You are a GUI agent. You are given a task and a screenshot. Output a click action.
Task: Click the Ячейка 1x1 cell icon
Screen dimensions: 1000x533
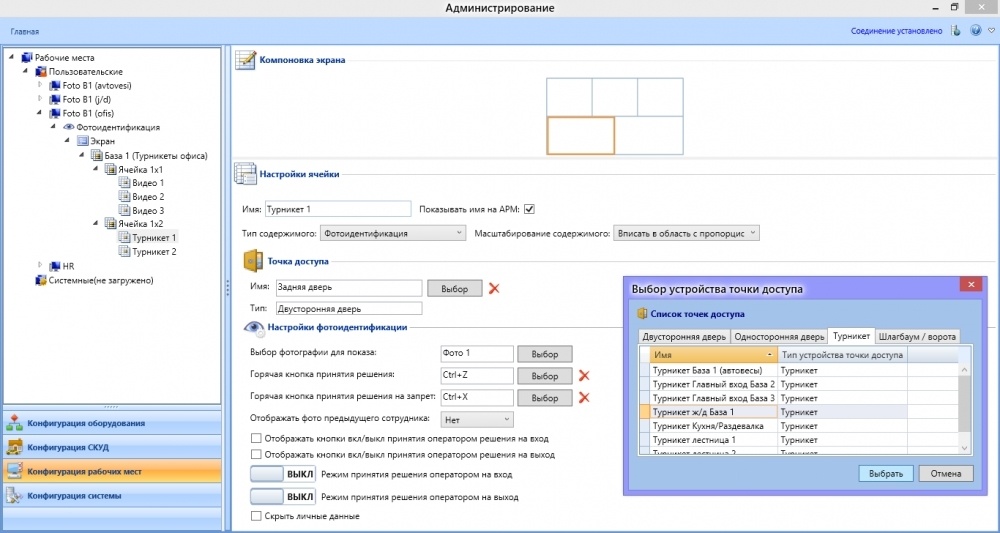tap(110, 170)
